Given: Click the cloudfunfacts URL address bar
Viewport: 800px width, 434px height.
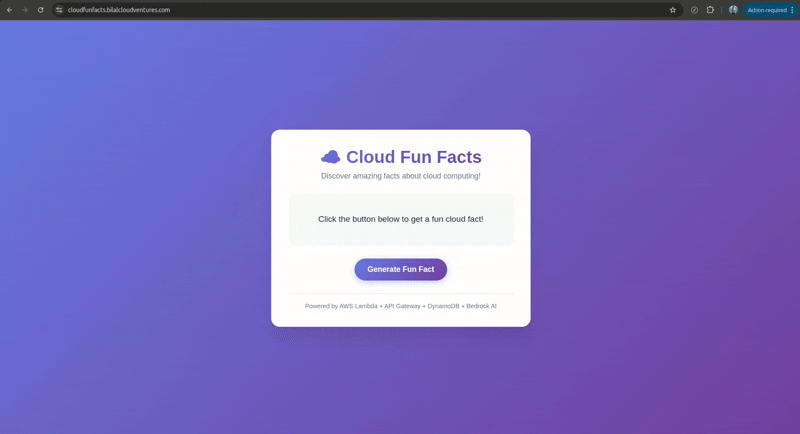Looking at the screenshot, I should pyautogui.click(x=365, y=10).
